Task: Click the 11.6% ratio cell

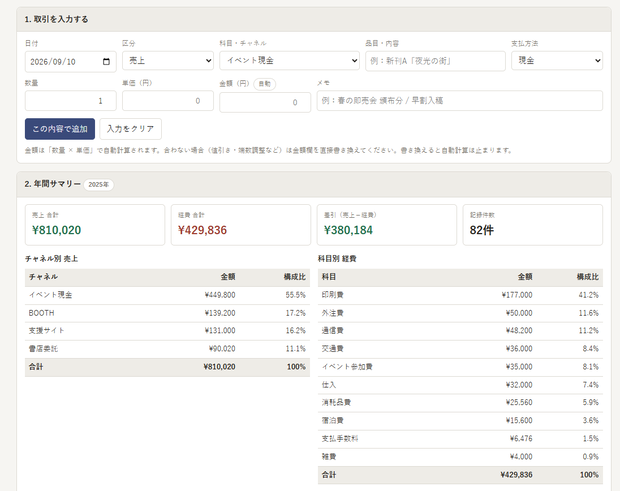Action: point(588,313)
